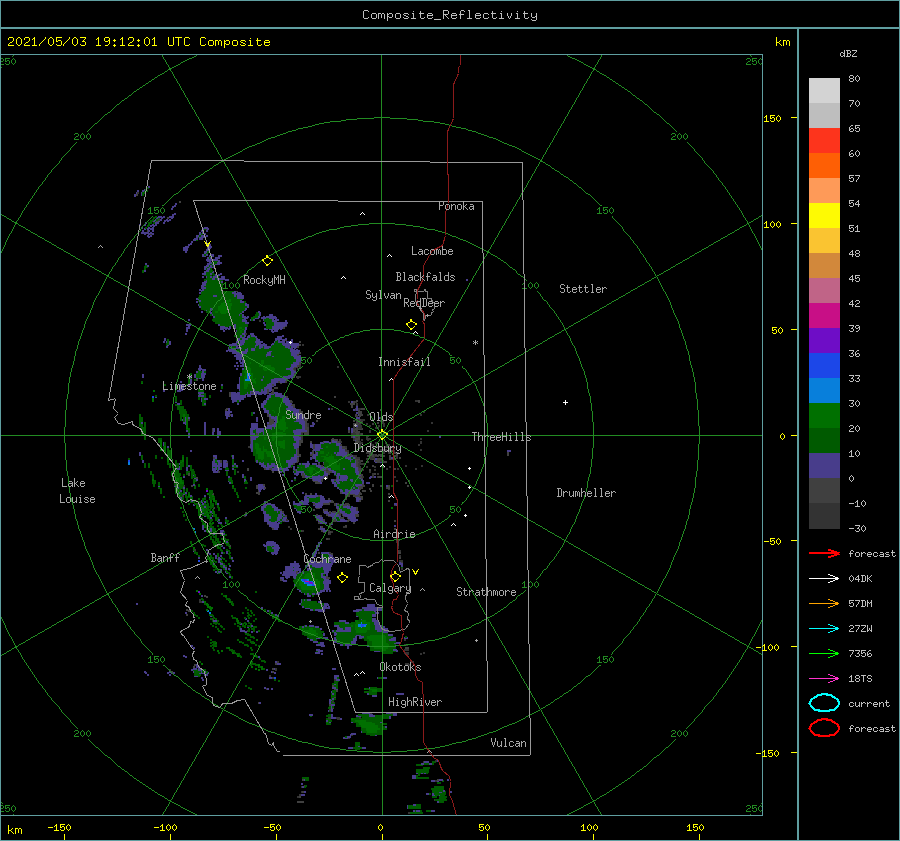This screenshot has width=900, height=841.
Task: Click the Okotoks label
Action: (400, 667)
